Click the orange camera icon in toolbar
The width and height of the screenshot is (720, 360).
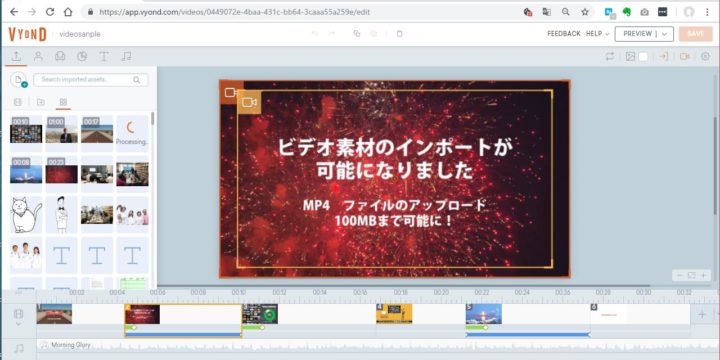[x=685, y=56]
